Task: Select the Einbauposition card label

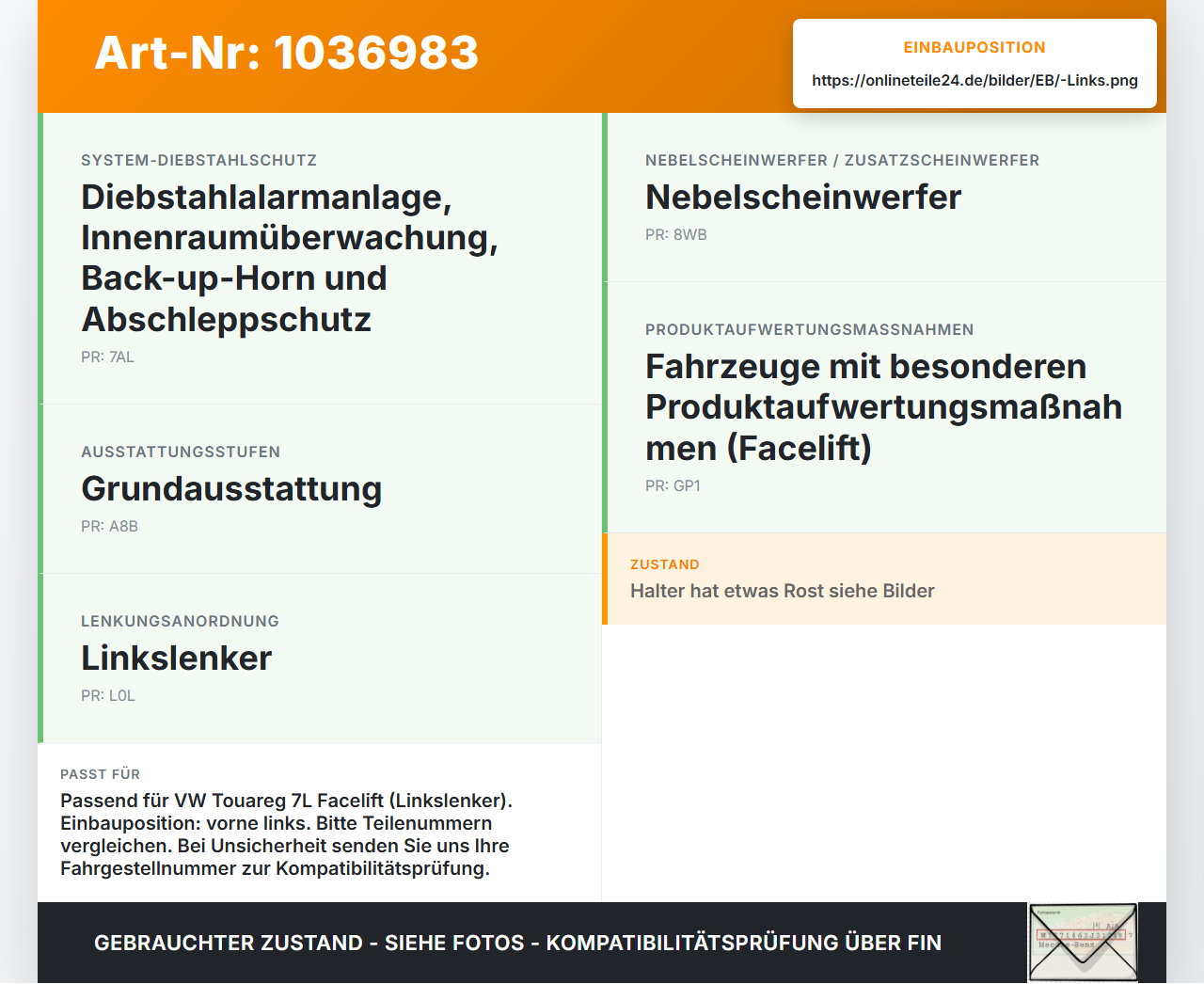Action: pyautogui.click(x=974, y=47)
